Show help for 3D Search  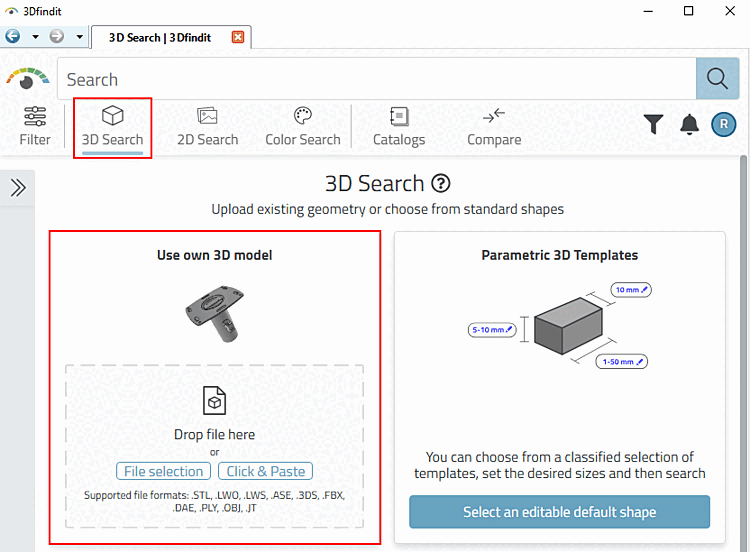pyautogui.click(x=441, y=184)
